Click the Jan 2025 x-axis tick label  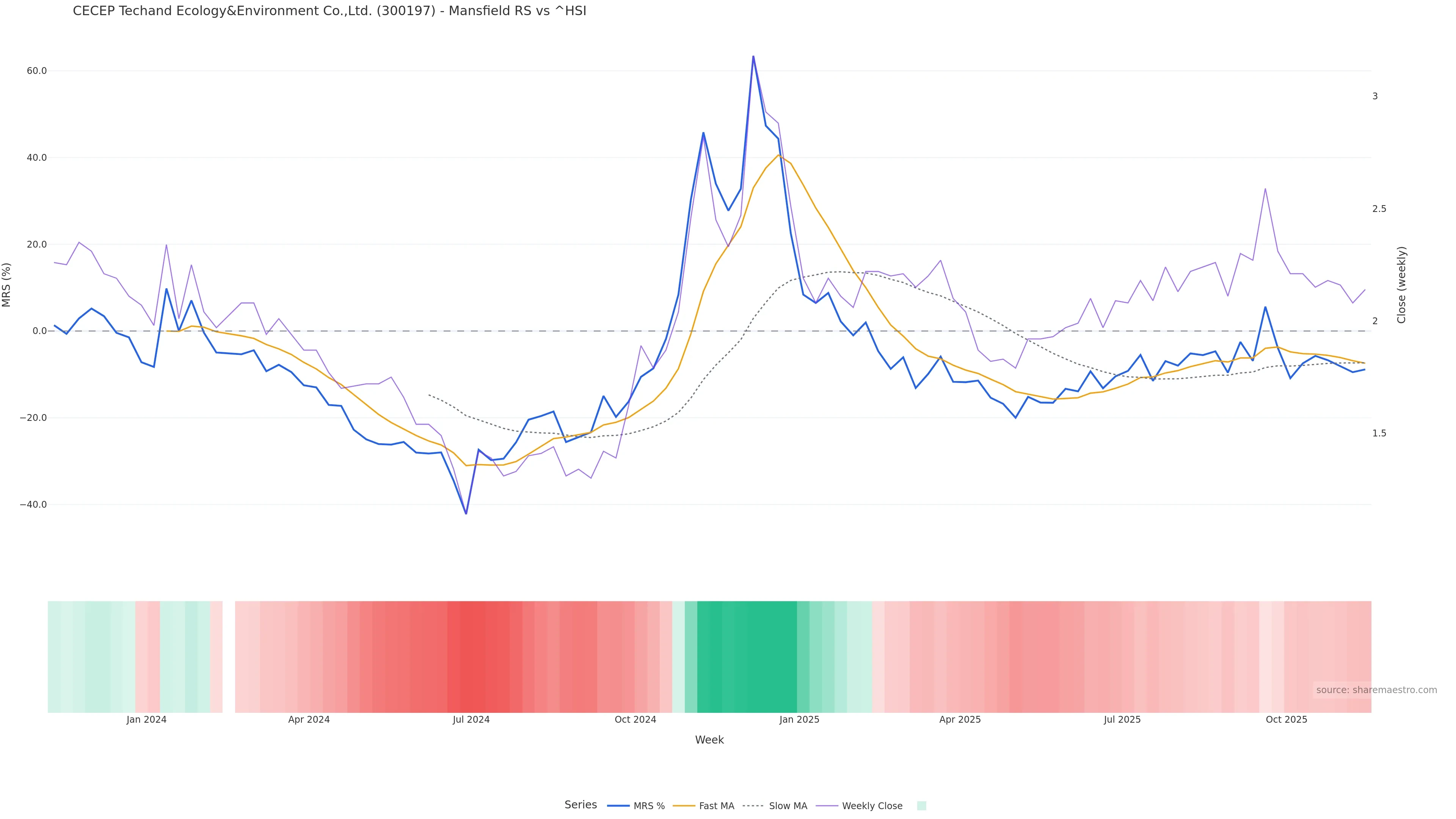click(799, 720)
